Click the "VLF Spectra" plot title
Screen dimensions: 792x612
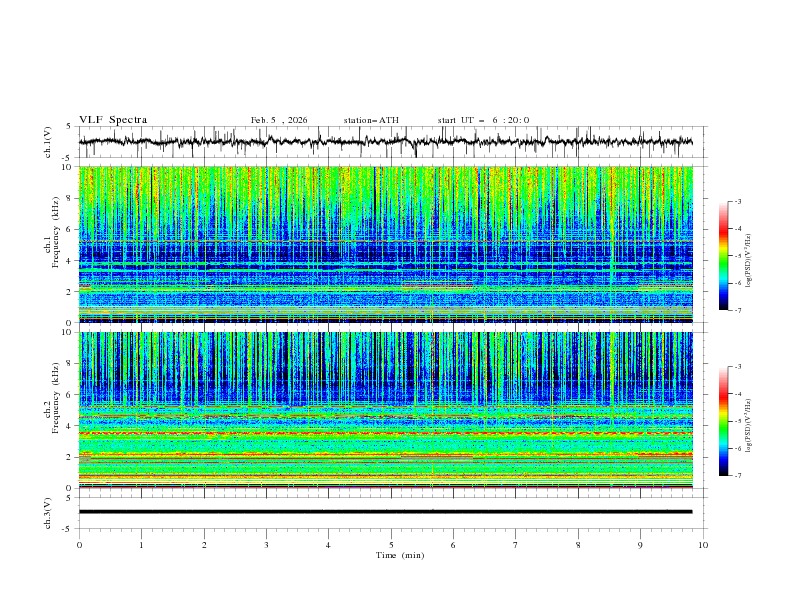(x=113, y=120)
